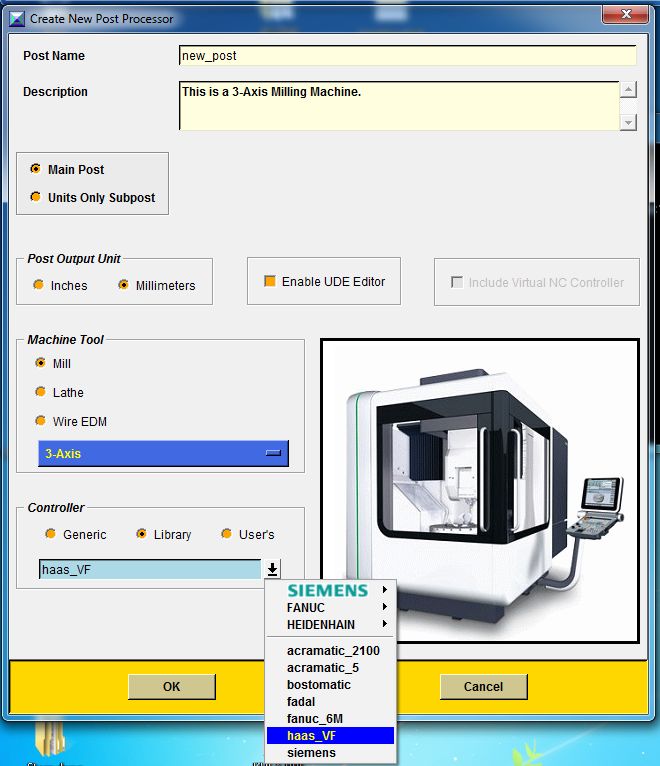Image resolution: width=660 pixels, height=766 pixels.
Task: Select Mill machine tool option
Action: (x=41, y=363)
